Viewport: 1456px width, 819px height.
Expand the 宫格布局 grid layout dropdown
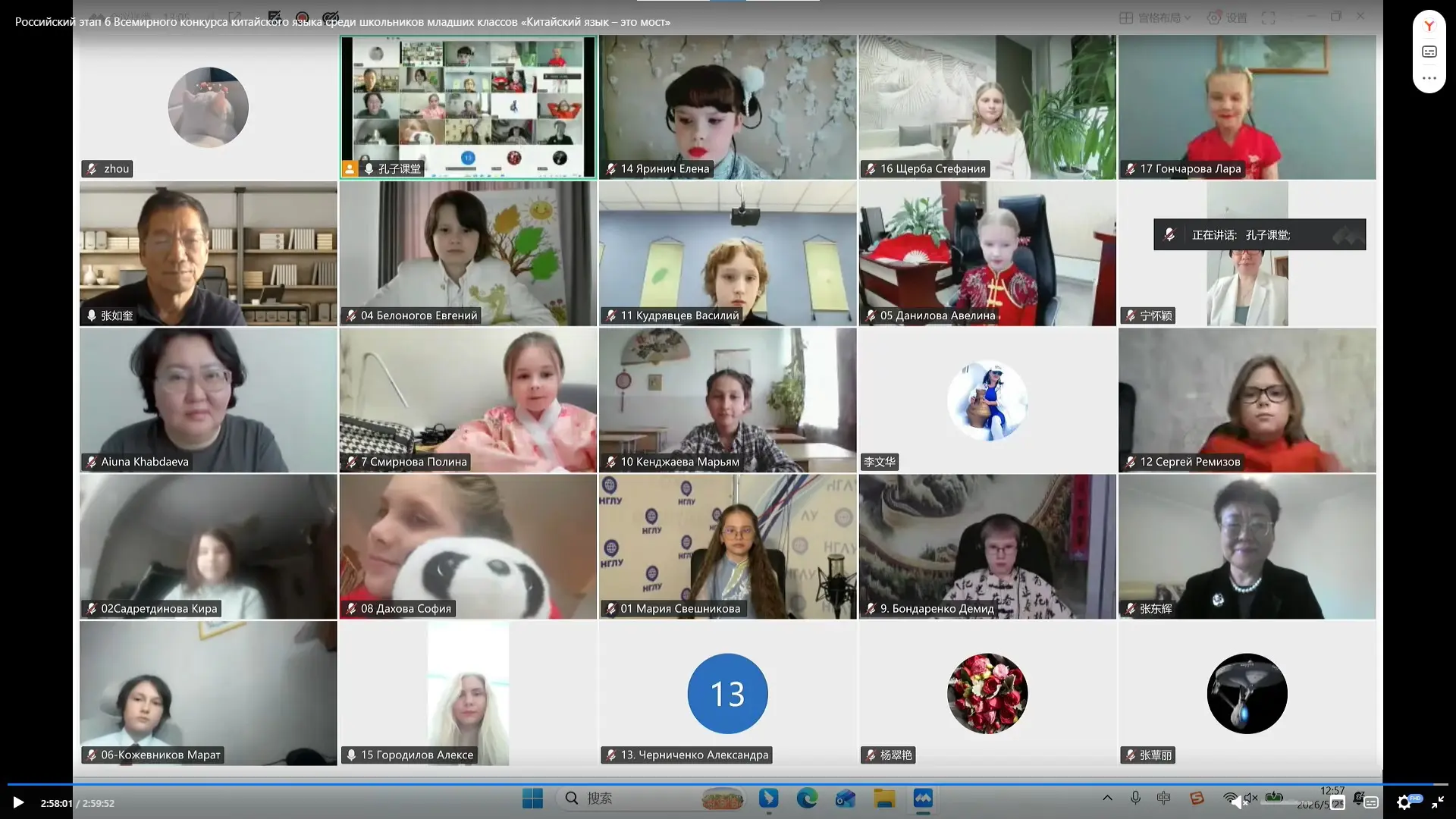(1156, 17)
